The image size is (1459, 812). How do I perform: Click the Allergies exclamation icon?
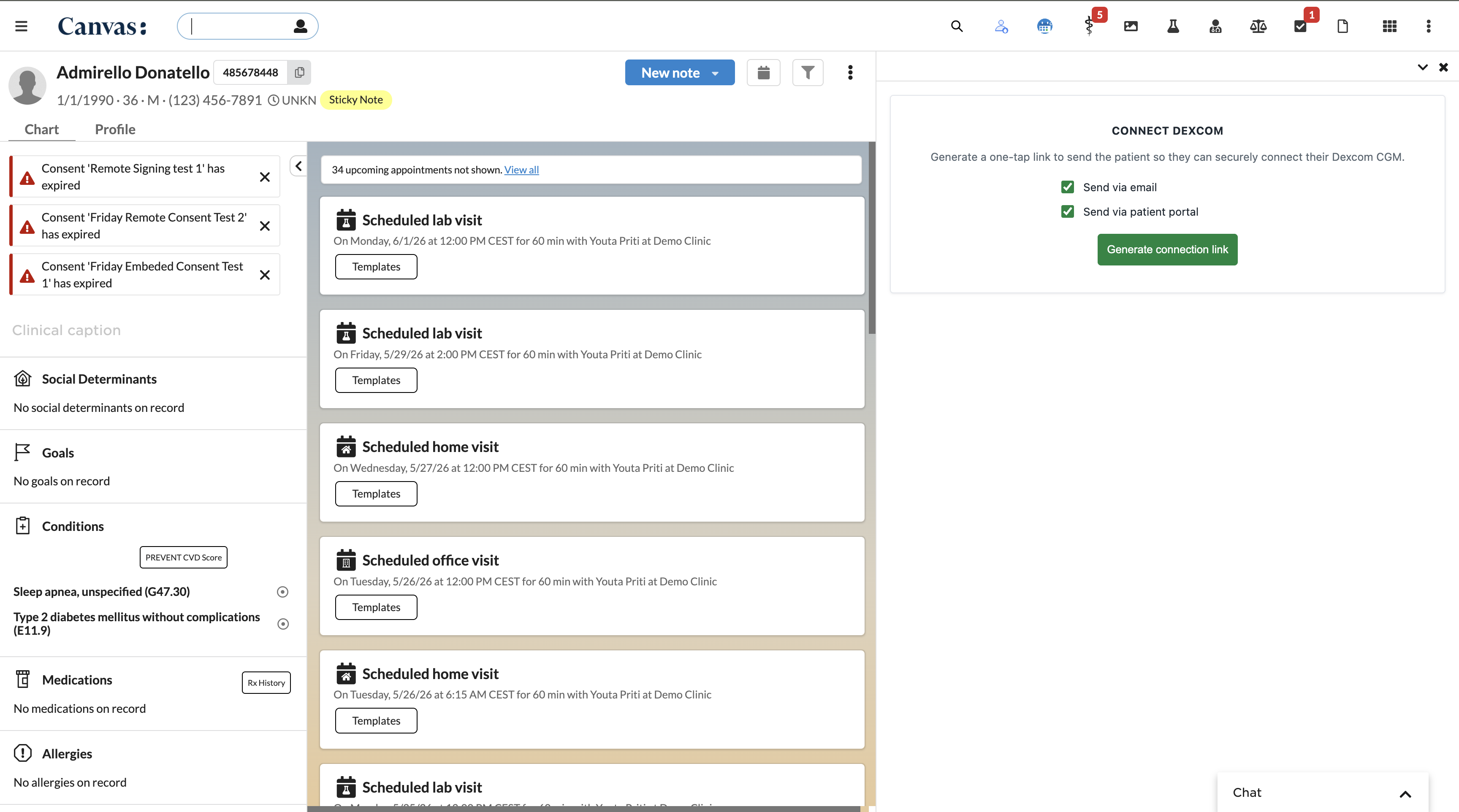tap(23, 752)
